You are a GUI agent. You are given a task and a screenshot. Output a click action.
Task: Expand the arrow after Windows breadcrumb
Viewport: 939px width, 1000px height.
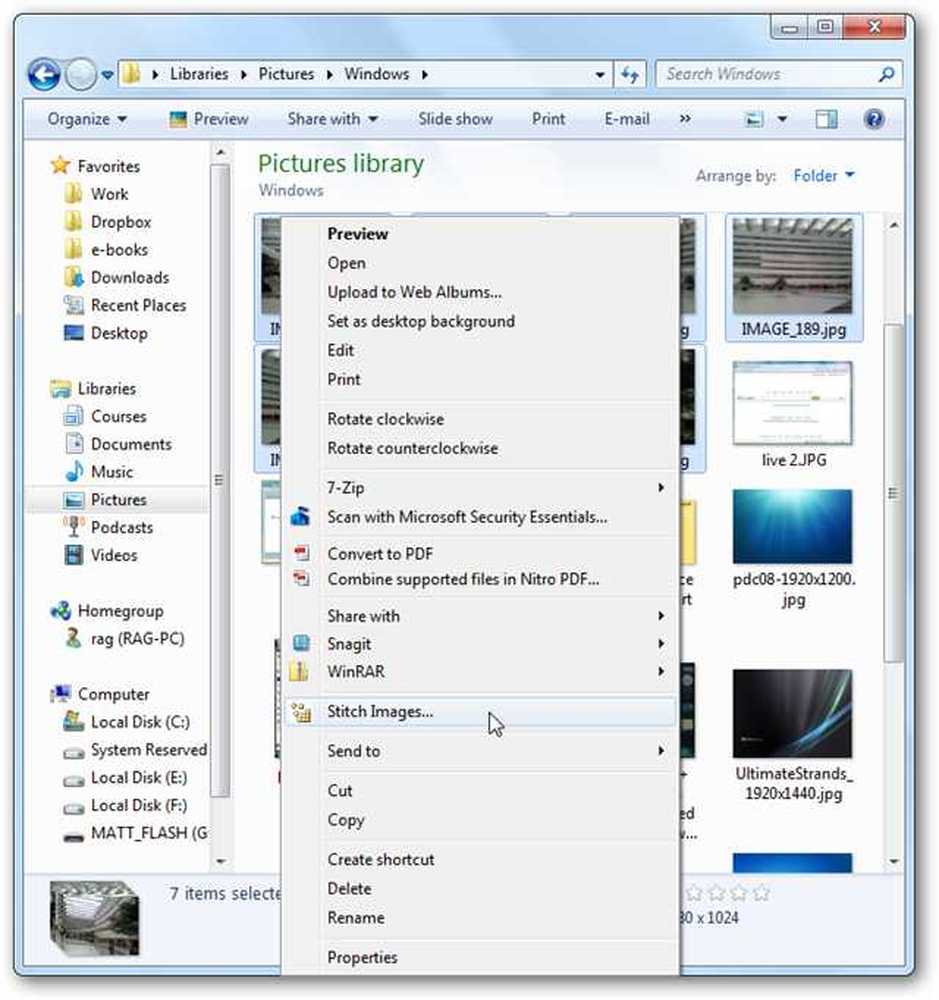point(424,75)
